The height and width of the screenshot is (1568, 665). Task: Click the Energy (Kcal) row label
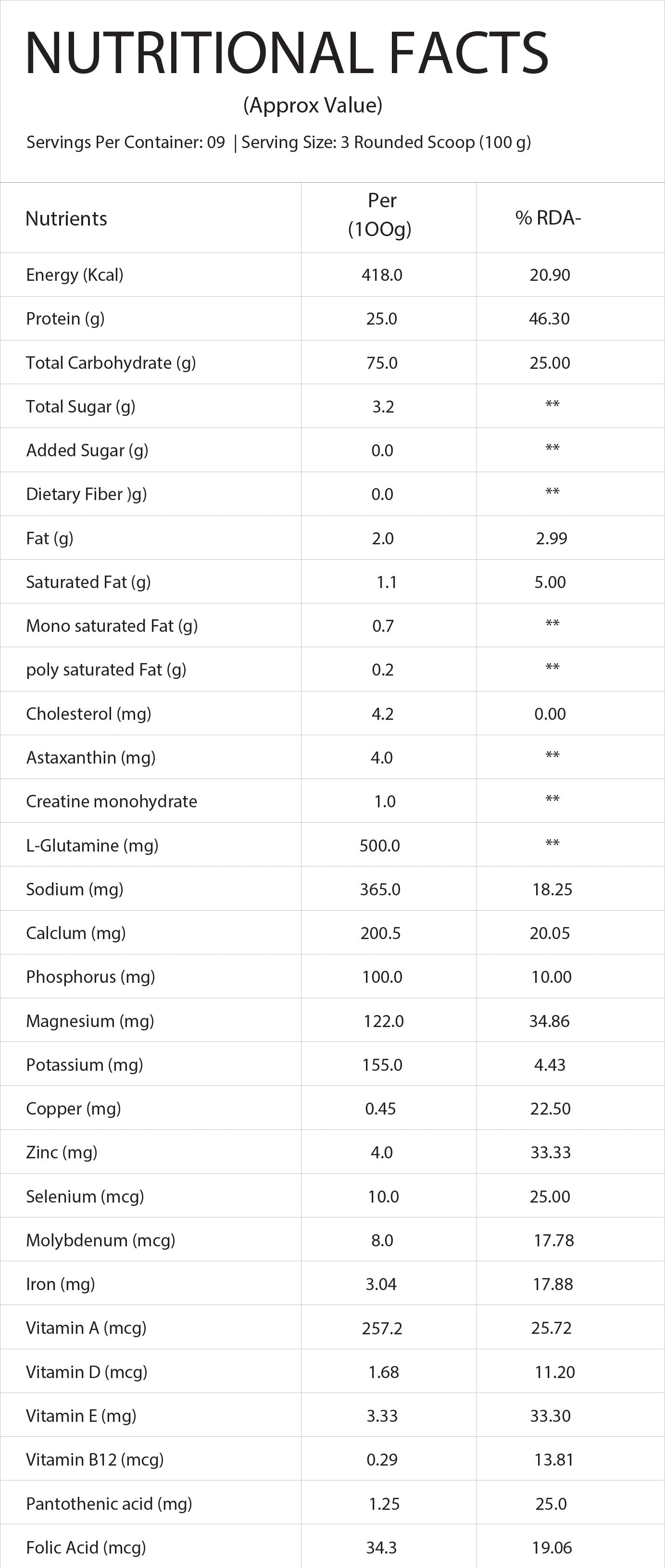coord(75,275)
